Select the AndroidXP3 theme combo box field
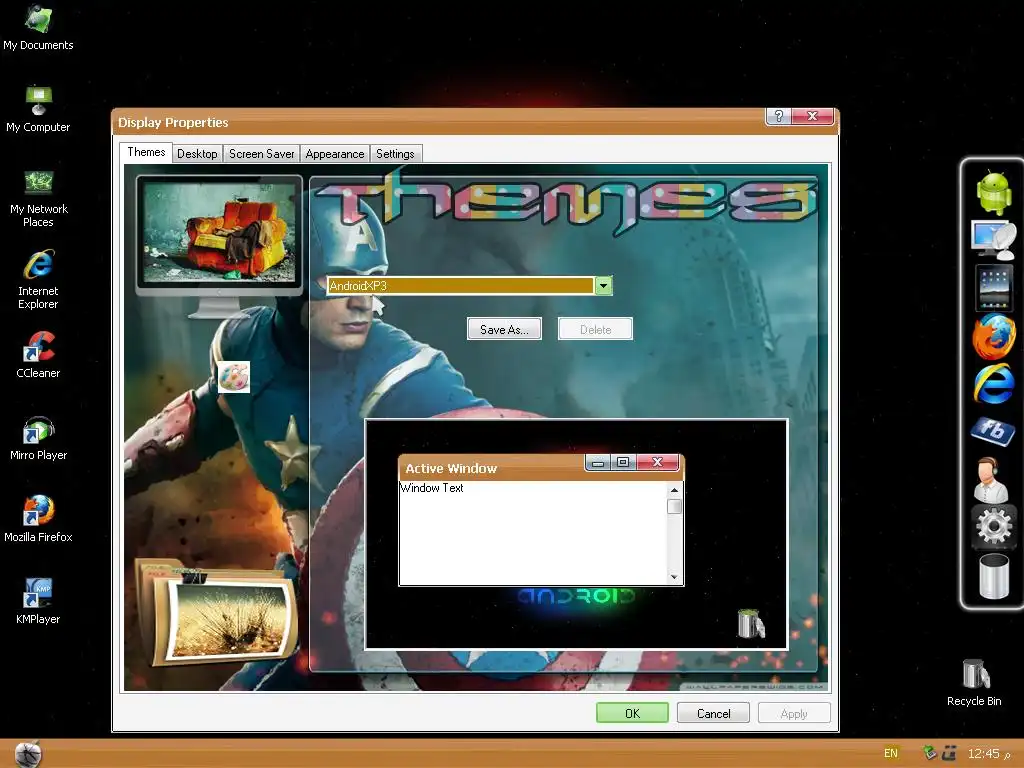 [x=470, y=285]
